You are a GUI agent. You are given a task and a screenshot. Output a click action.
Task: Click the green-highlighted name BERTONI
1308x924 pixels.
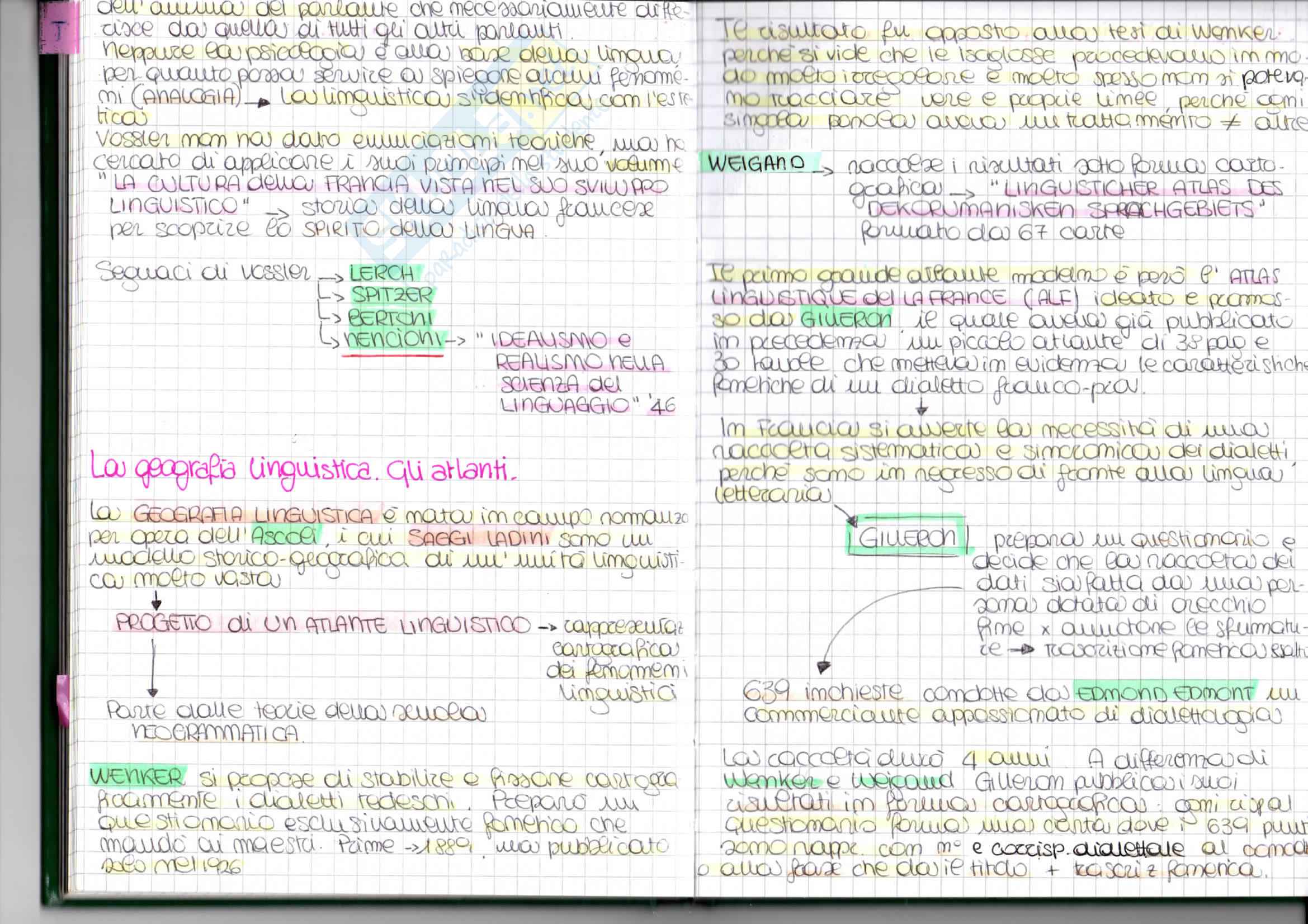coord(390,318)
